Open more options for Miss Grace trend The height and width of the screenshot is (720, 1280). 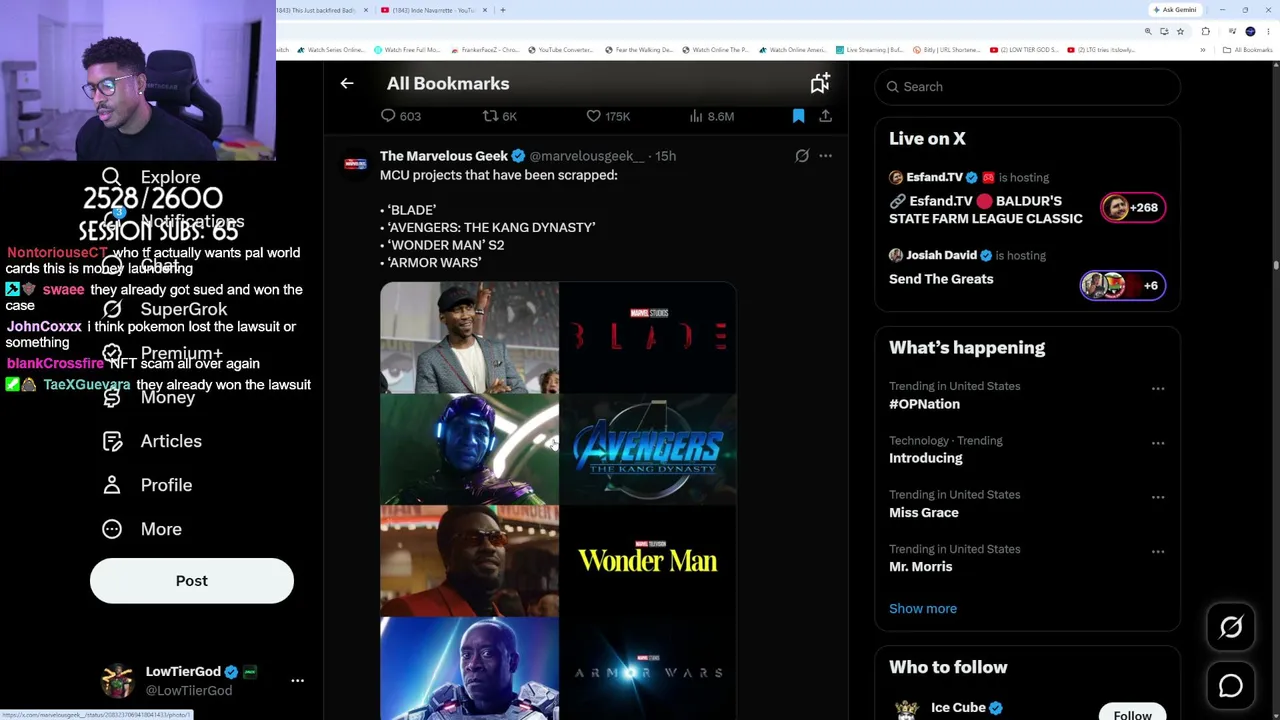point(1158,497)
